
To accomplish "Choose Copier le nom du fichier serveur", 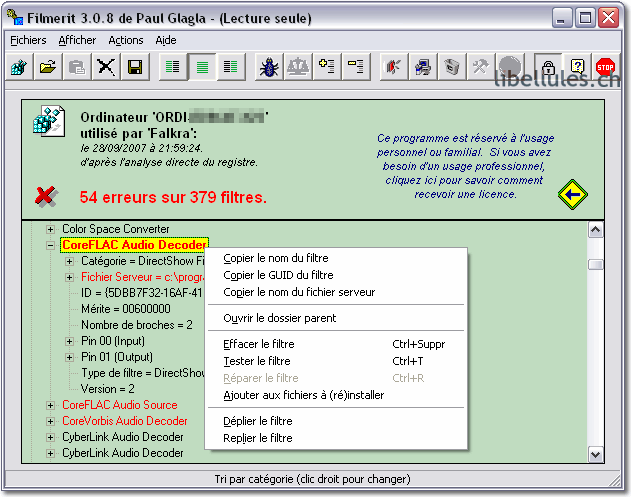I will (336, 292).
